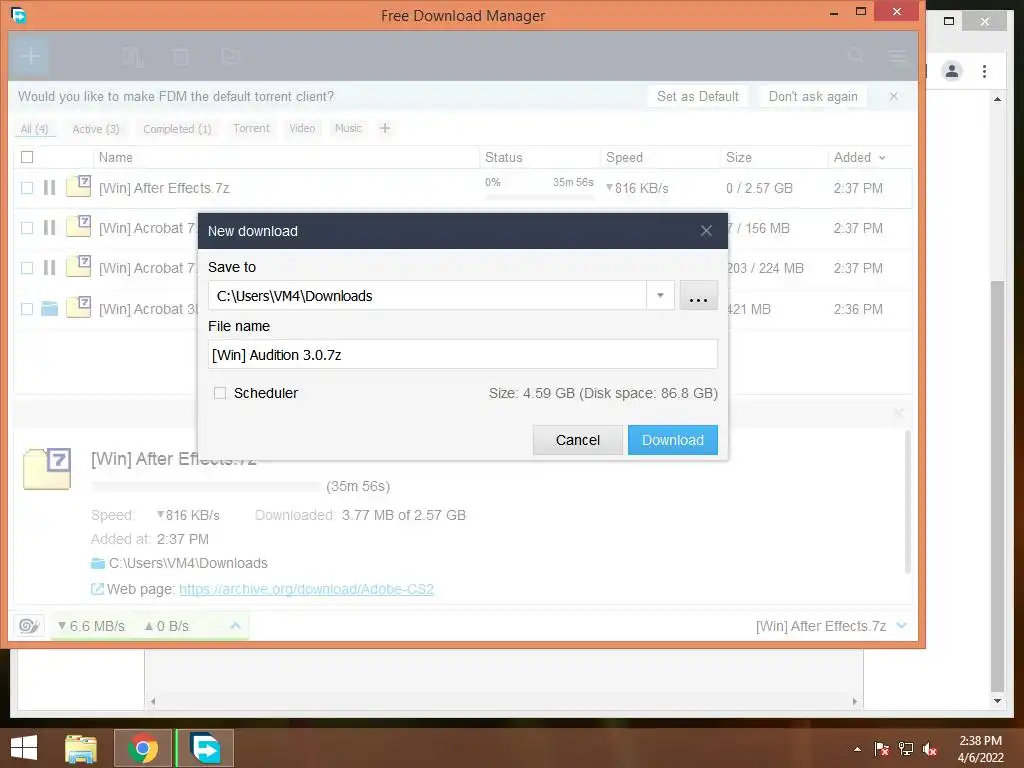Screen dimensions: 1024x768
Task: Click external web page link icon
Action: click(x=97, y=589)
